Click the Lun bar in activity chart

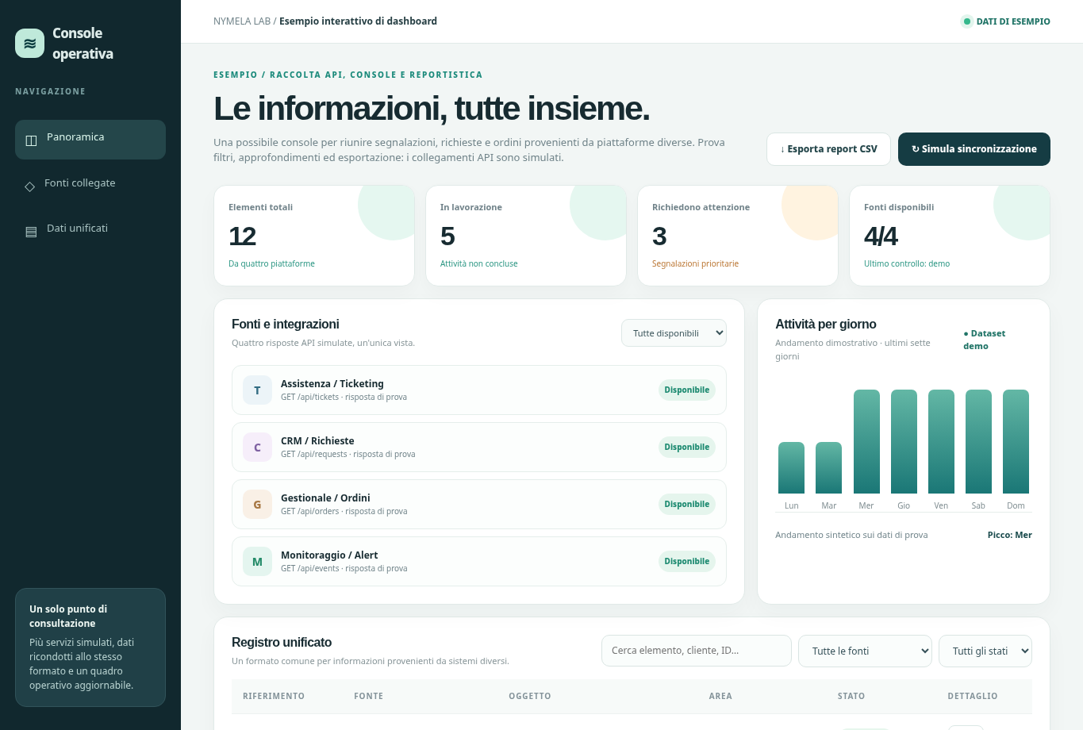click(792, 468)
